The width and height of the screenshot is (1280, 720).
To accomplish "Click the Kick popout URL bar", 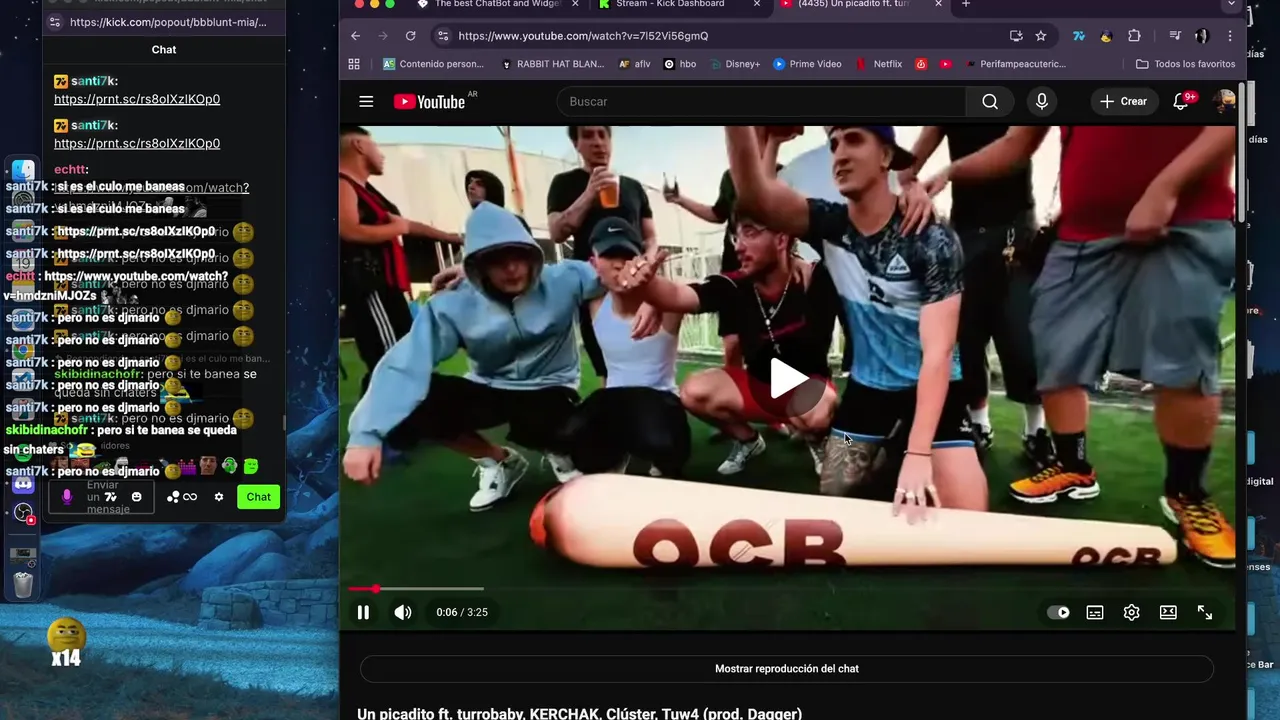I will tap(165, 22).
